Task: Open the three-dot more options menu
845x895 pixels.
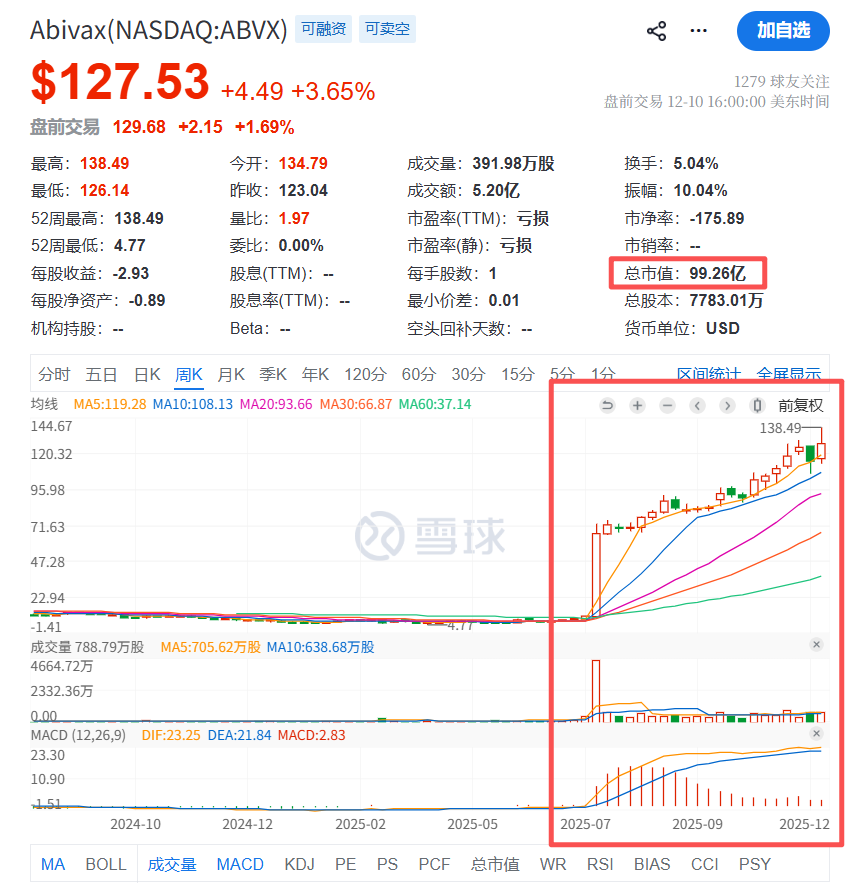Action: 699,31
